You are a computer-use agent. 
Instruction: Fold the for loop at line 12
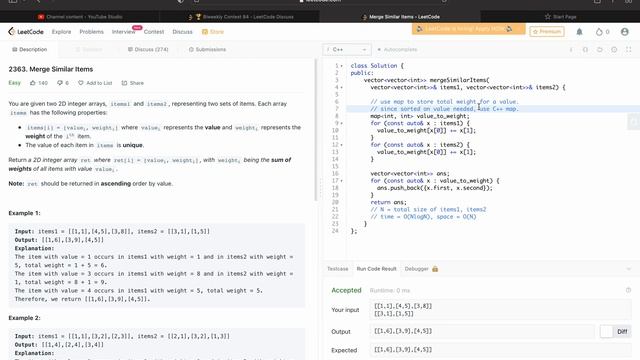[x=342, y=145]
